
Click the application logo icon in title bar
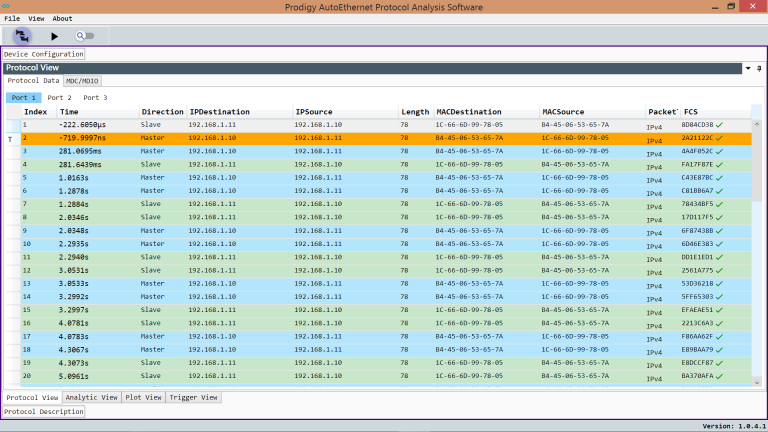pos(6,6)
